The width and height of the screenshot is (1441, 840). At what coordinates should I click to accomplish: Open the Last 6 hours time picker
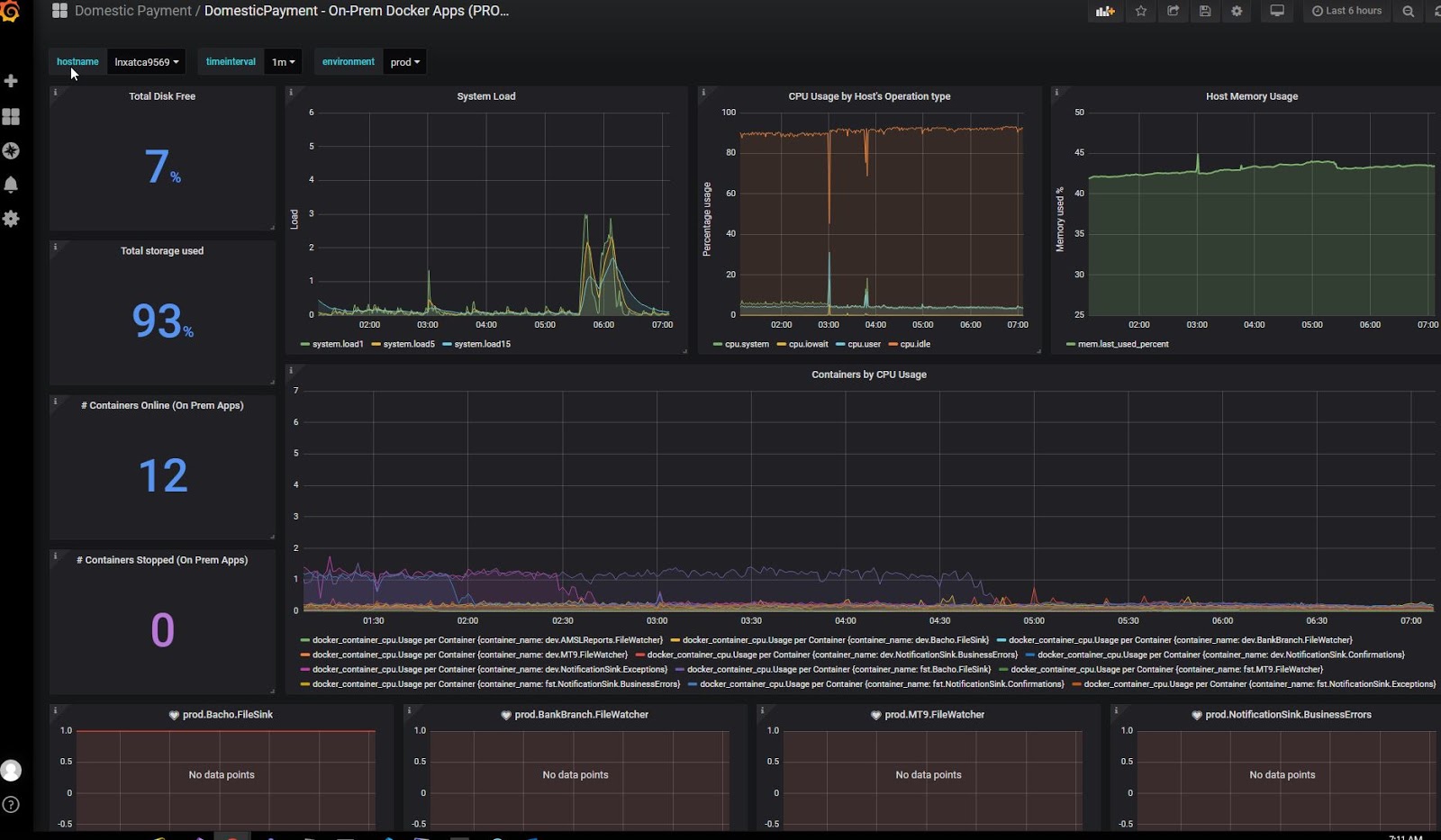1346,11
